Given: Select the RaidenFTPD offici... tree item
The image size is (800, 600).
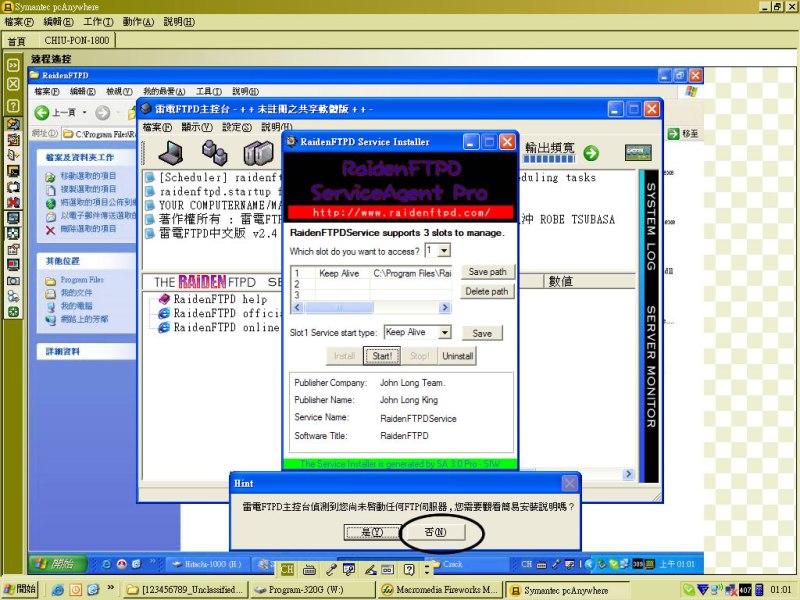Looking at the screenshot, I should [227, 313].
